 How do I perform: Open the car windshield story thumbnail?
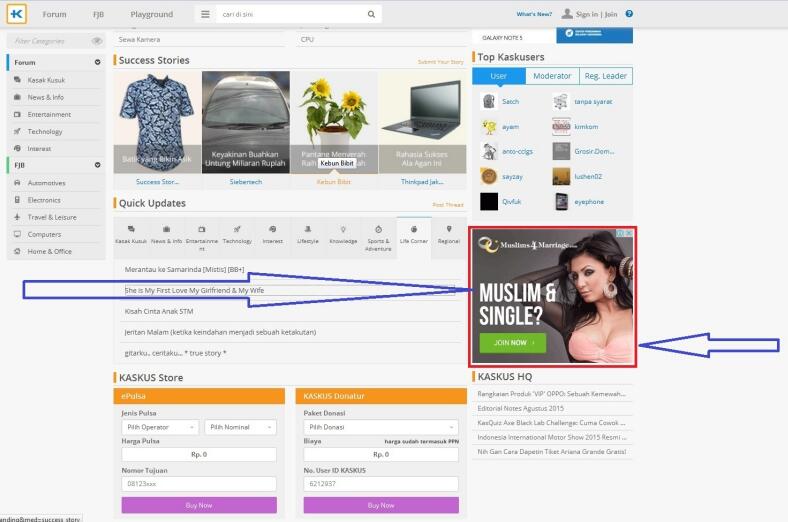246,122
